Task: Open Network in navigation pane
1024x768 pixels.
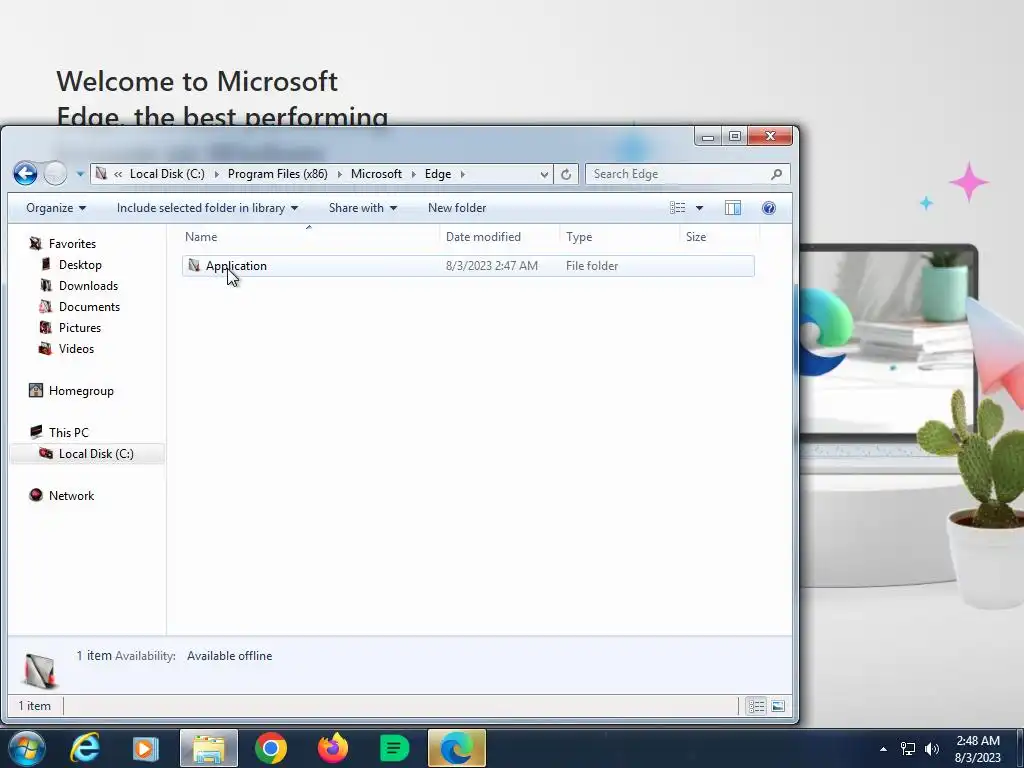Action: click(x=71, y=496)
